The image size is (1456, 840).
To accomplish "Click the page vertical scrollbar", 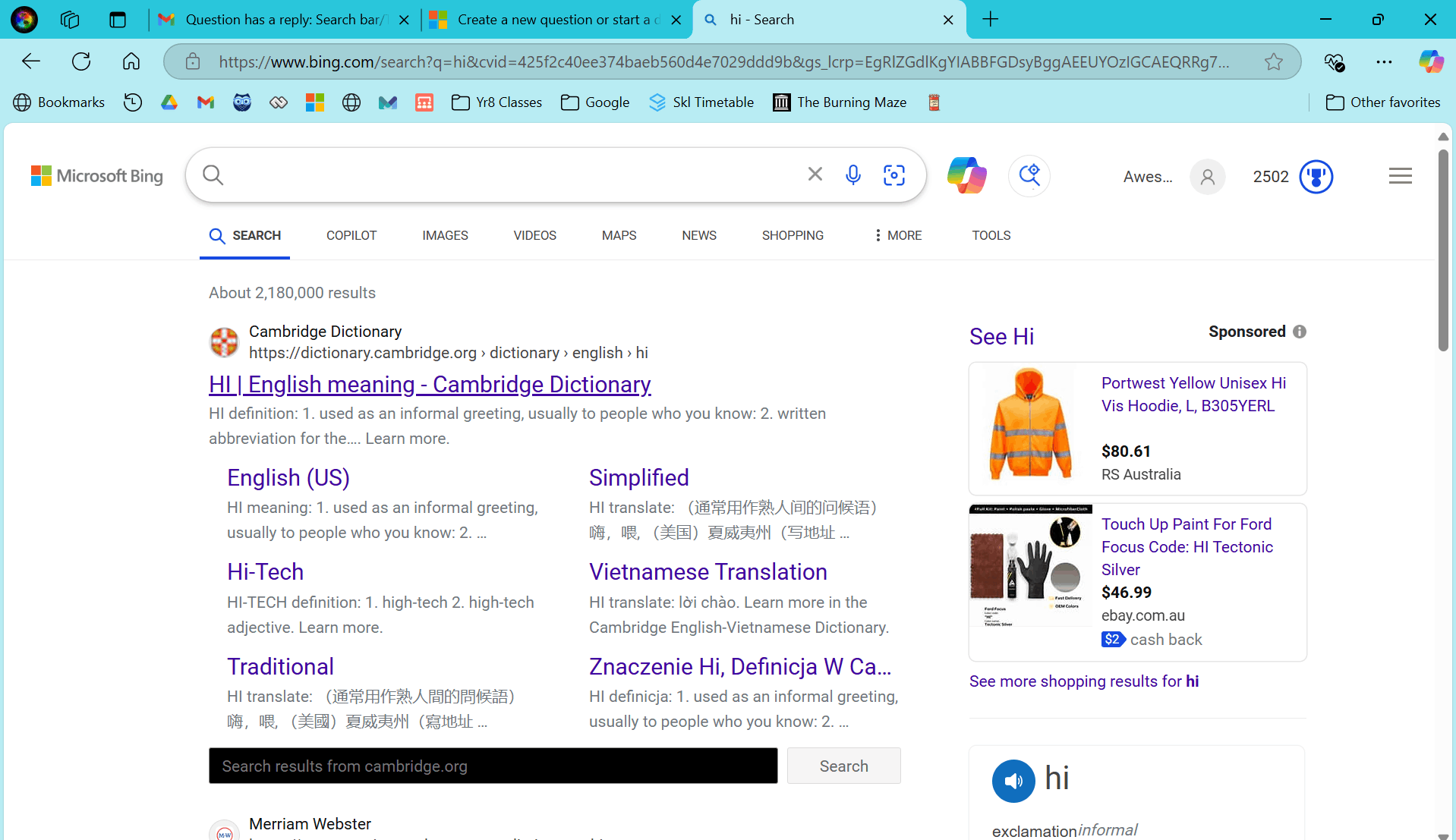I will [1443, 250].
